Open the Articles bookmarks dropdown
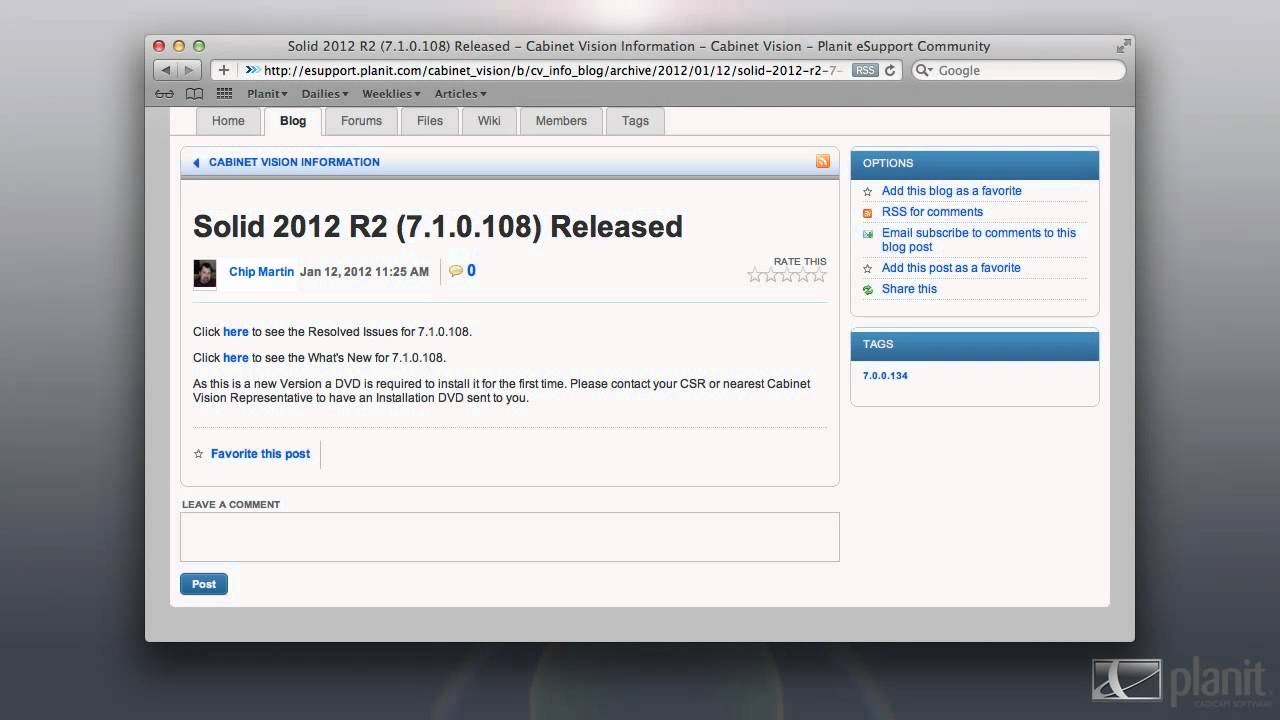The image size is (1280, 720). point(460,94)
